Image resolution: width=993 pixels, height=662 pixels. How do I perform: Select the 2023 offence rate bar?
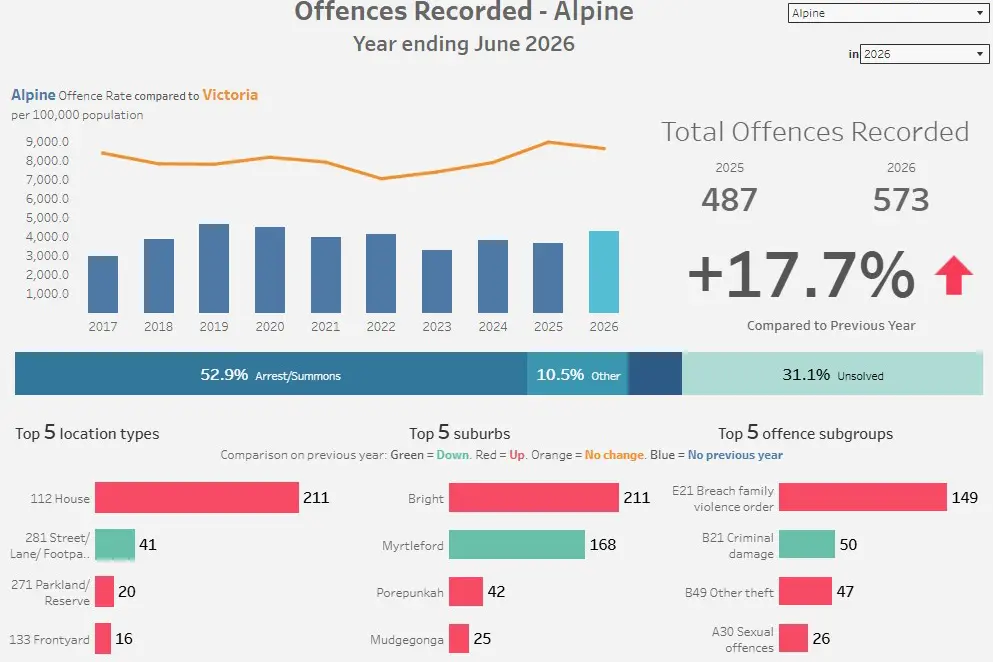coord(437,281)
